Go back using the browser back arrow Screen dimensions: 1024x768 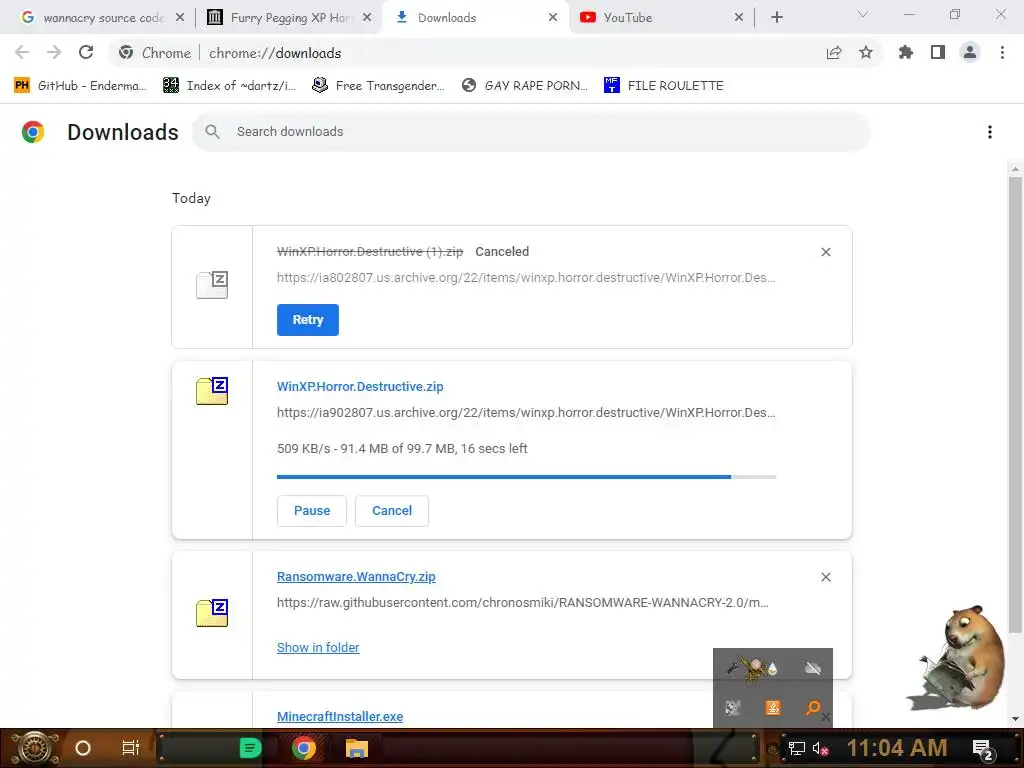(x=22, y=53)
